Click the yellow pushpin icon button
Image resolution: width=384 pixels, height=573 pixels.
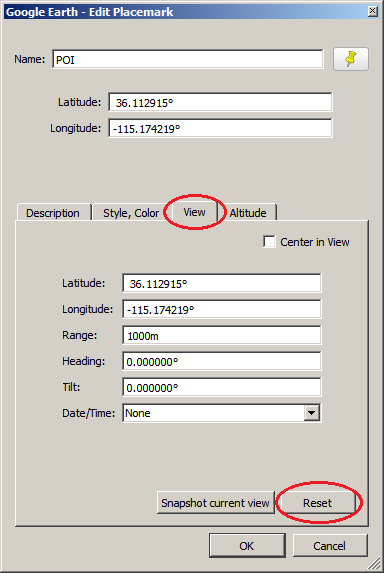(351, 59)
